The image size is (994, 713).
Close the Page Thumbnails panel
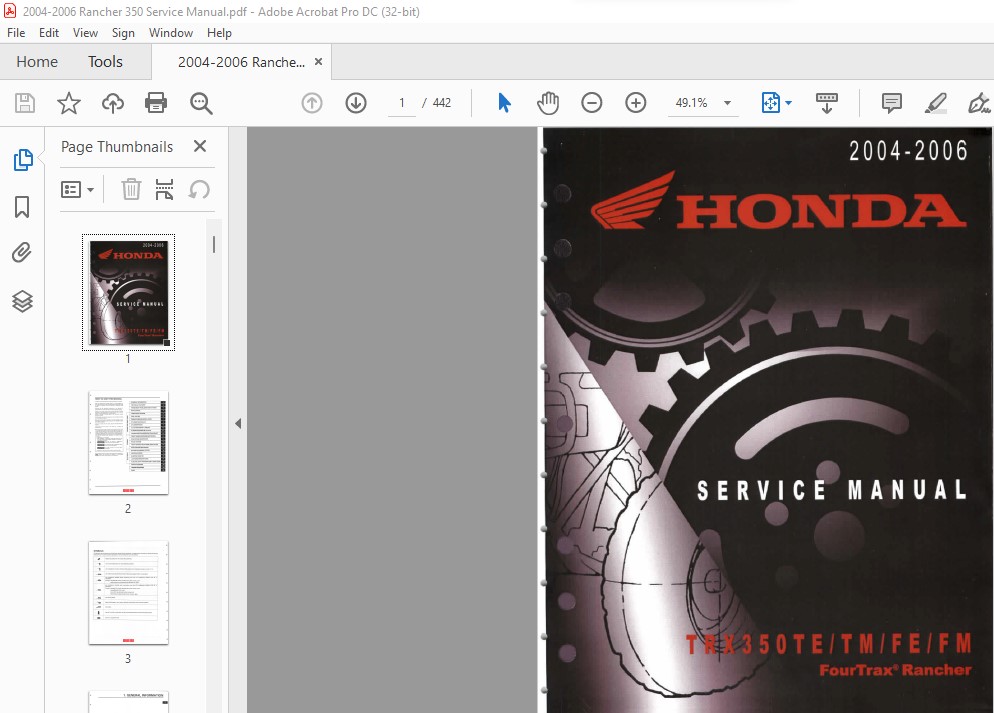[200, 146]
